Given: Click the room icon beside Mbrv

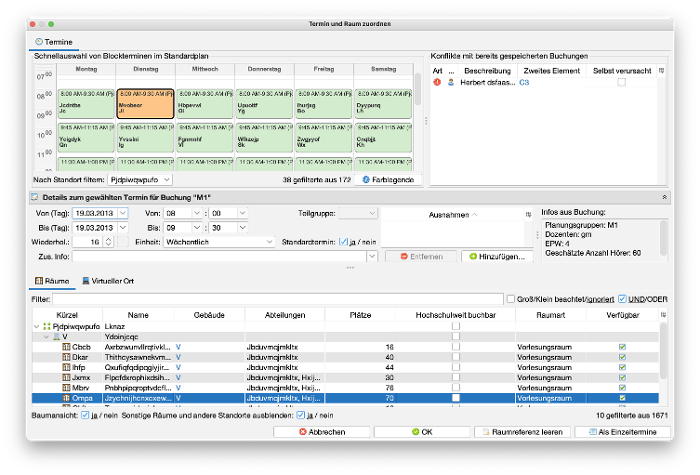Looking at the screenshot, I should coord(67,386).
